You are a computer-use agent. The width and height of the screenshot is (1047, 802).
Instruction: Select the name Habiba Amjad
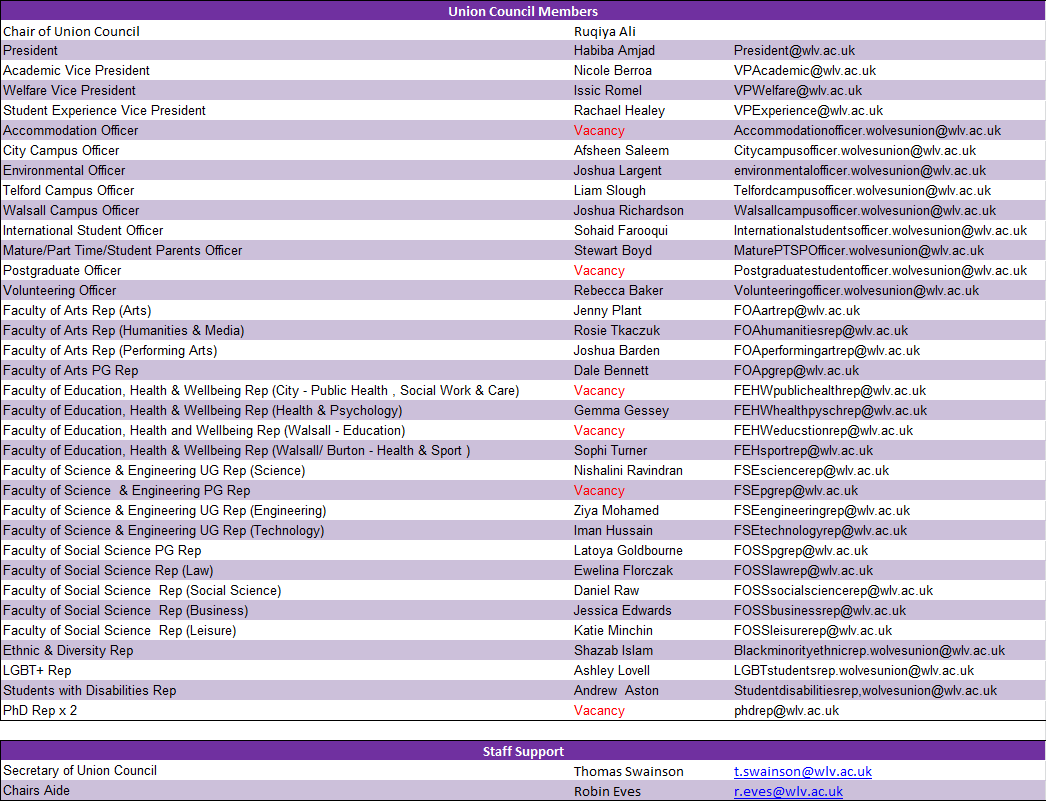pyautogui.click(x=614, y=51)
